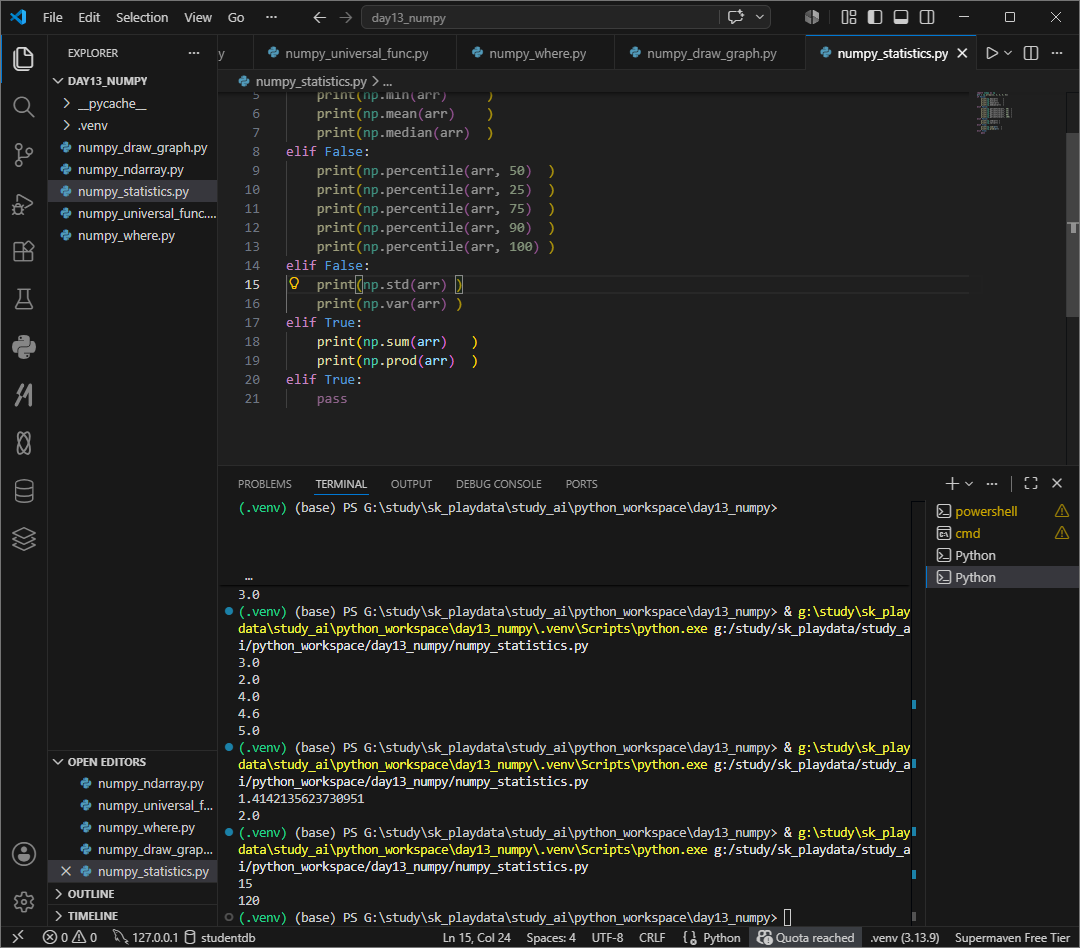Open the Database view in activity bar
The width and height of the screenshot is (1080, 948).
click(23, 491)
